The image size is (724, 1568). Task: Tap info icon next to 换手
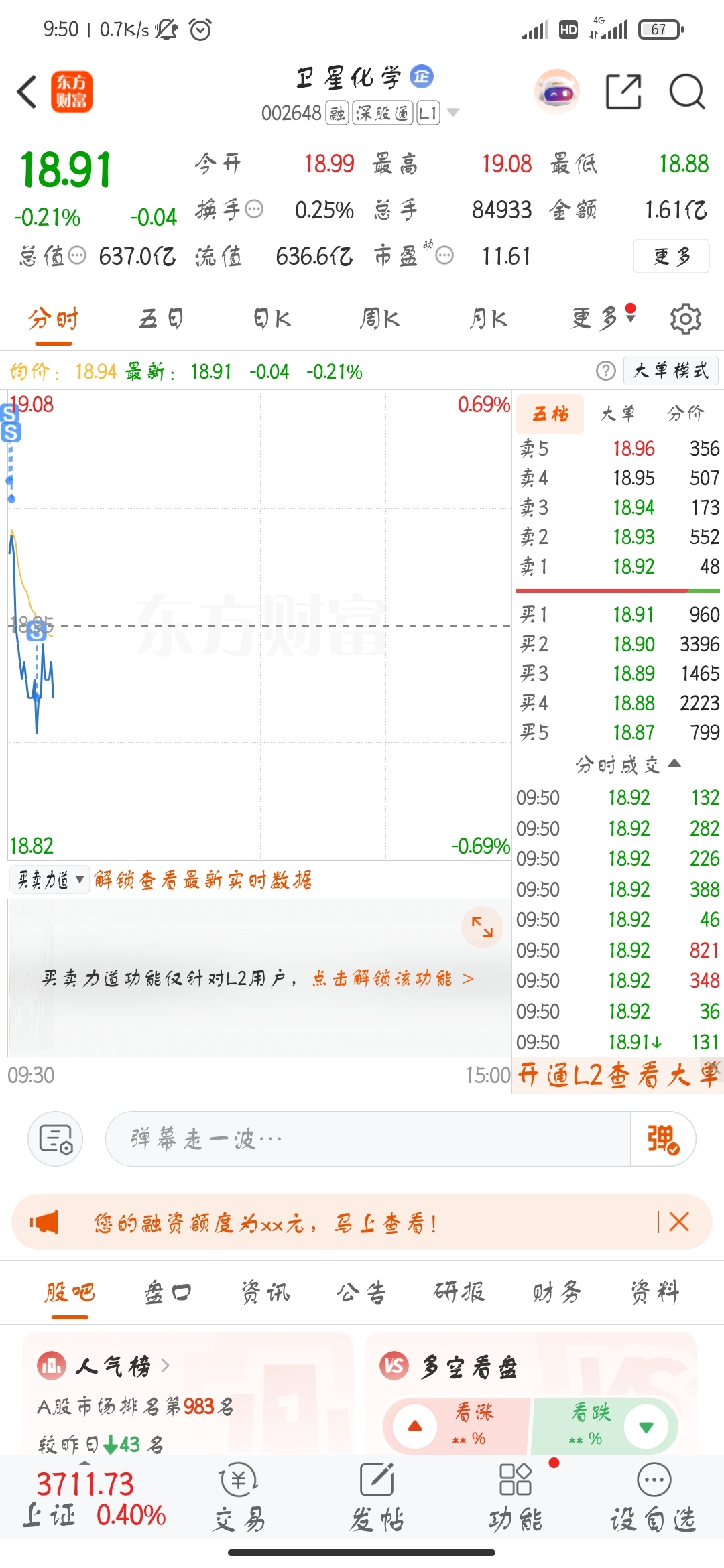(x=254, y=210)
